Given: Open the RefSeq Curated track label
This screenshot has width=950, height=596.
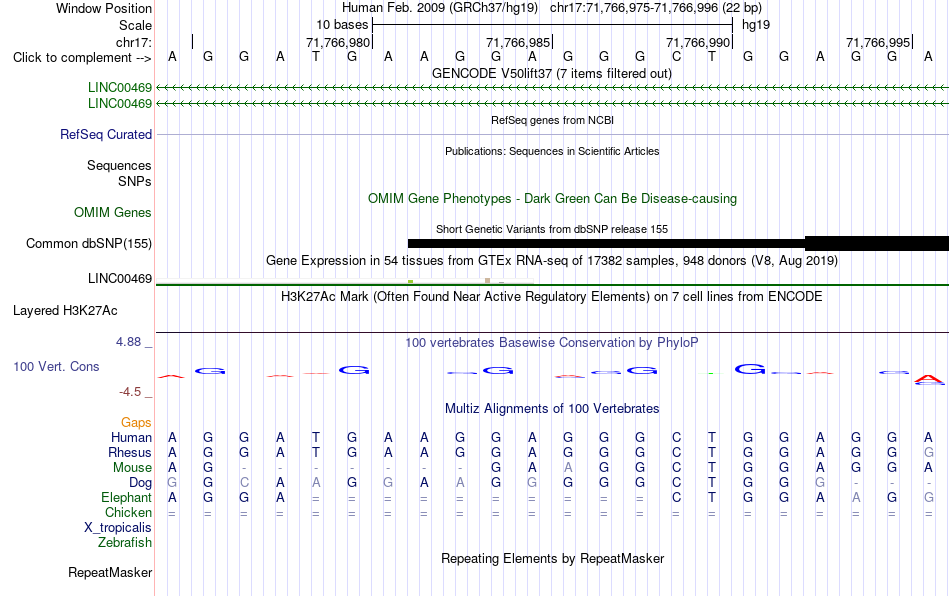Looking at the screenshot, I should pos(105,134).
